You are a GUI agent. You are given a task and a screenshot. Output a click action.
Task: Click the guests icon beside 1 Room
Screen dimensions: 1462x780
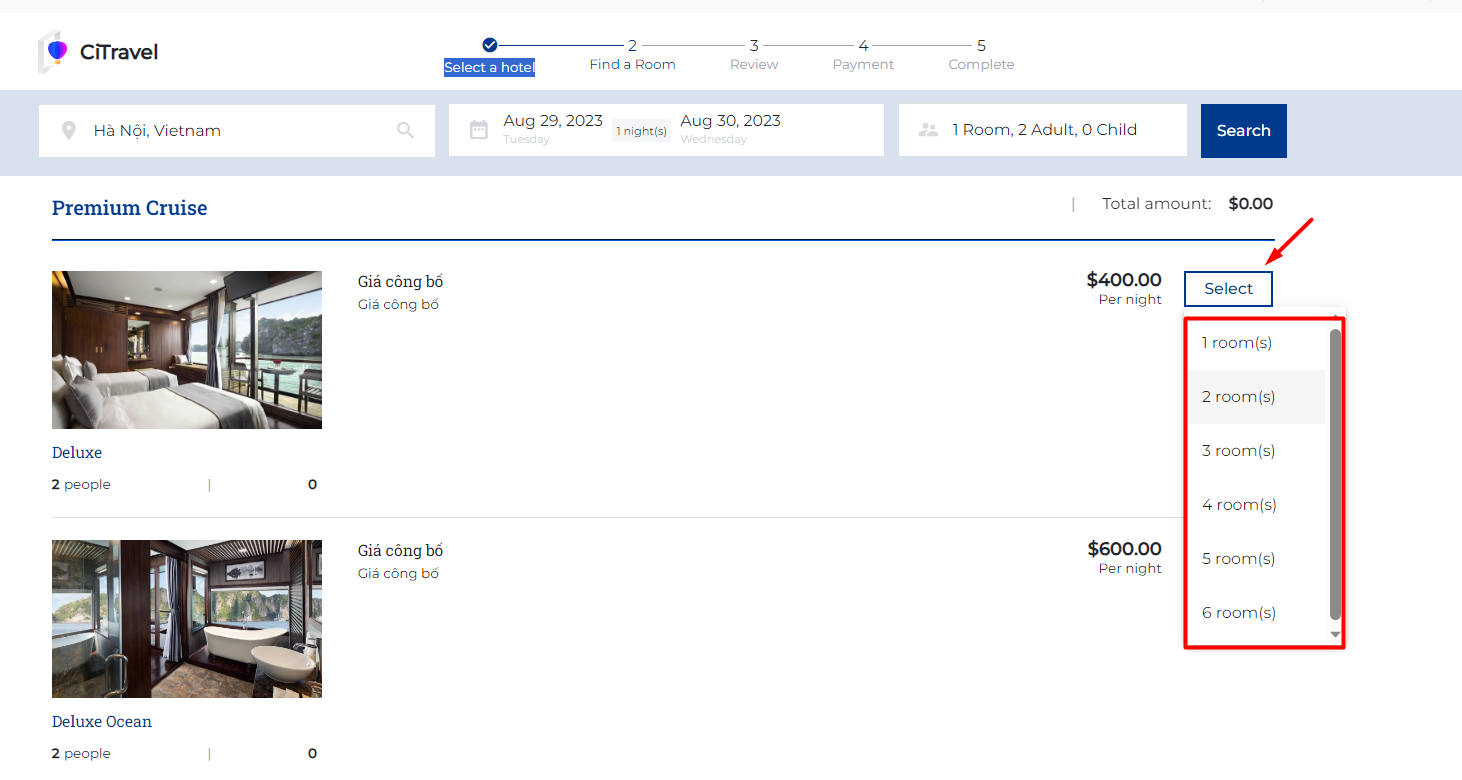click(x=929, y=130)
